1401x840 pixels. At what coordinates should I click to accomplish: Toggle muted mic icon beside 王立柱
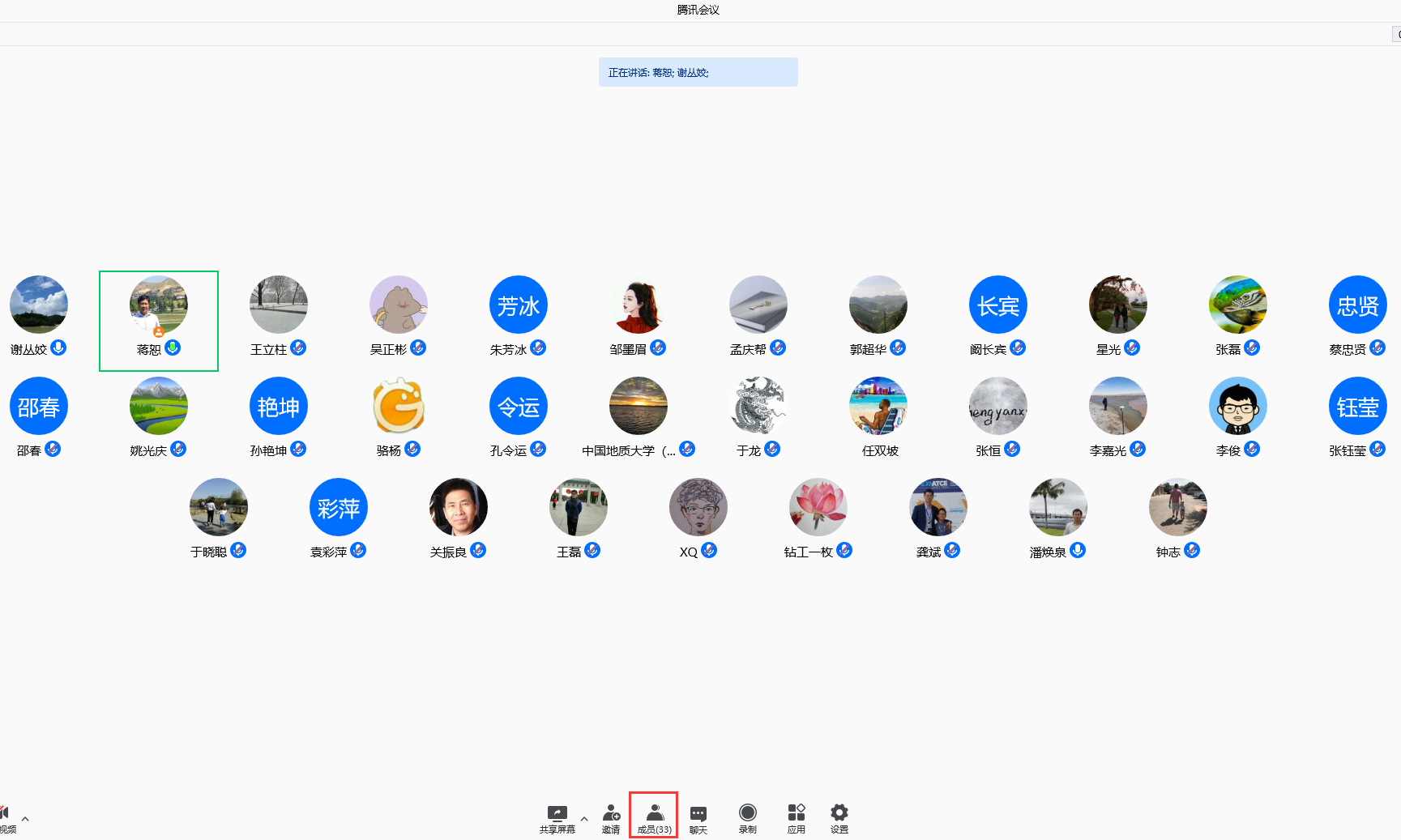[298, 348]
